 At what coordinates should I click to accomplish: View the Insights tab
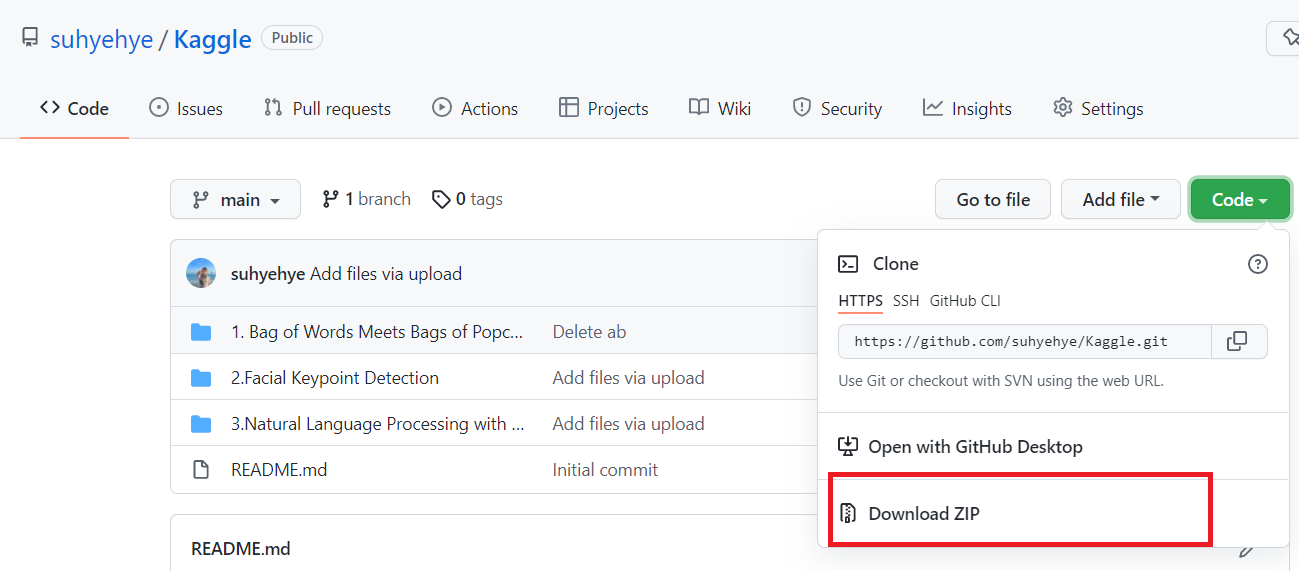967,108
